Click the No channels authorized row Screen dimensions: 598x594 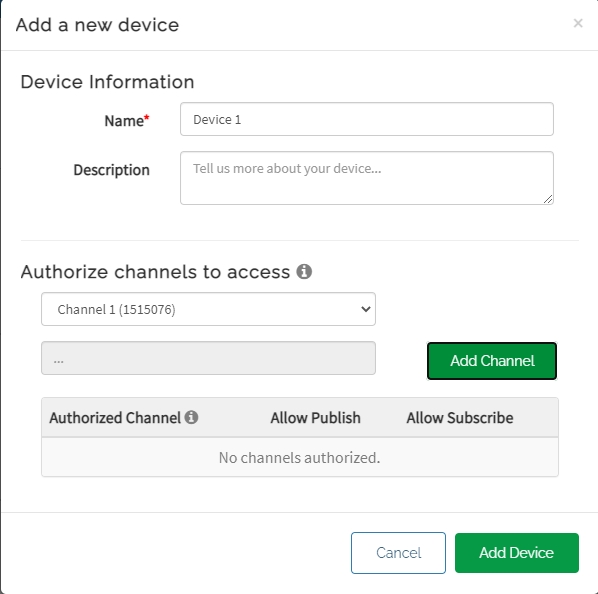tap(300, 458)
